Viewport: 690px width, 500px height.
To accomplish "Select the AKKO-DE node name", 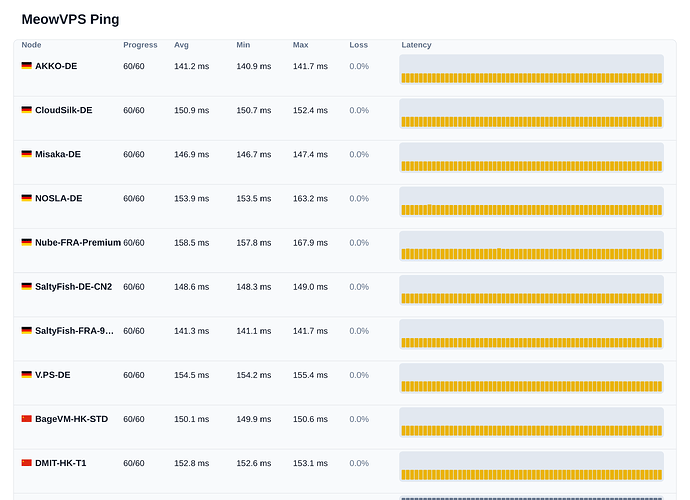I will point(56,66).
